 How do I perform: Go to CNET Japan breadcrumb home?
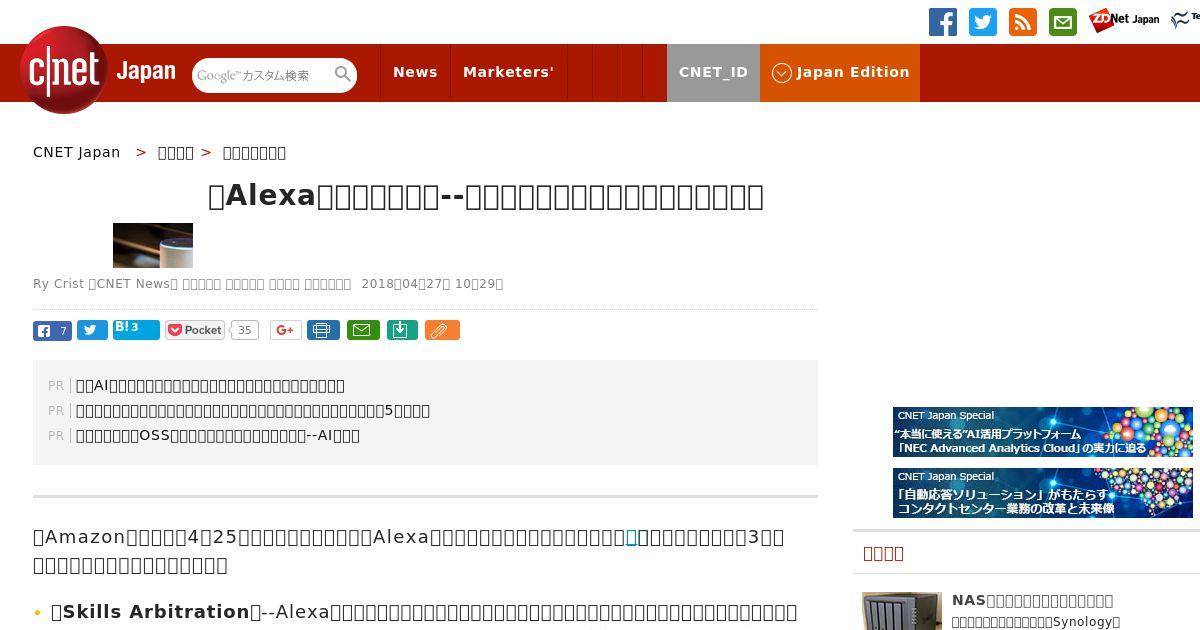[76, 152]
